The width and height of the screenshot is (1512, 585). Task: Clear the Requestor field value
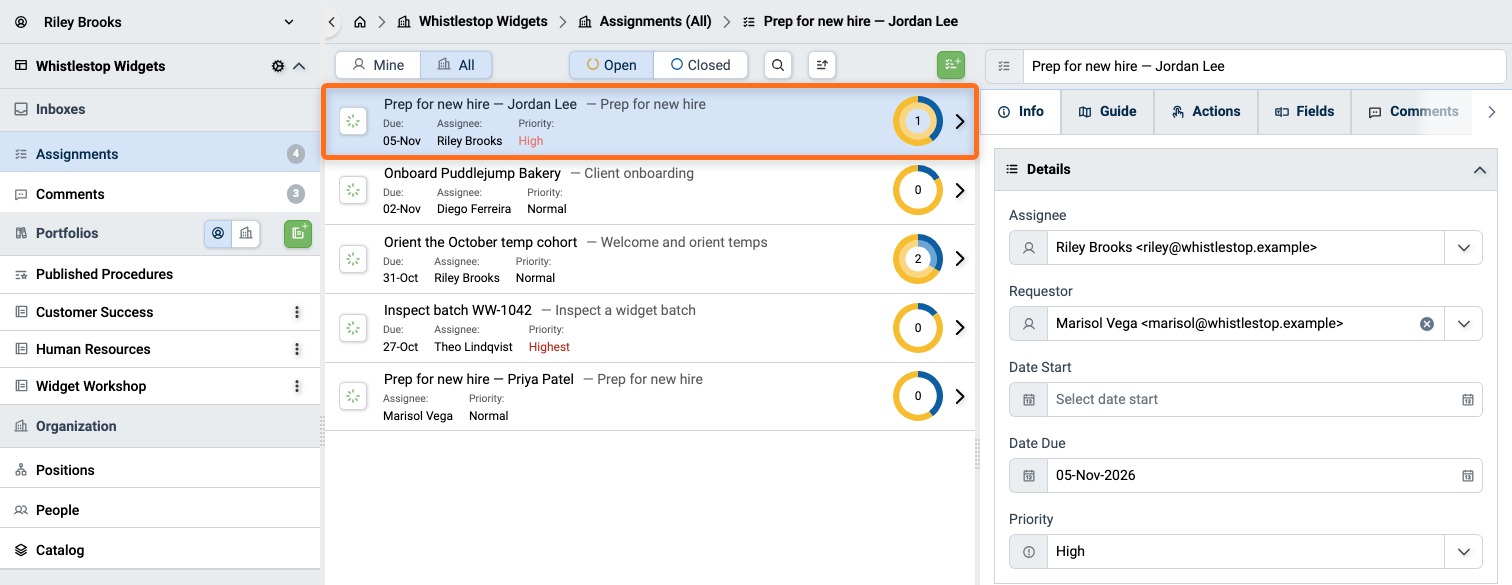pyautogui.click(x=1427, y=323)
